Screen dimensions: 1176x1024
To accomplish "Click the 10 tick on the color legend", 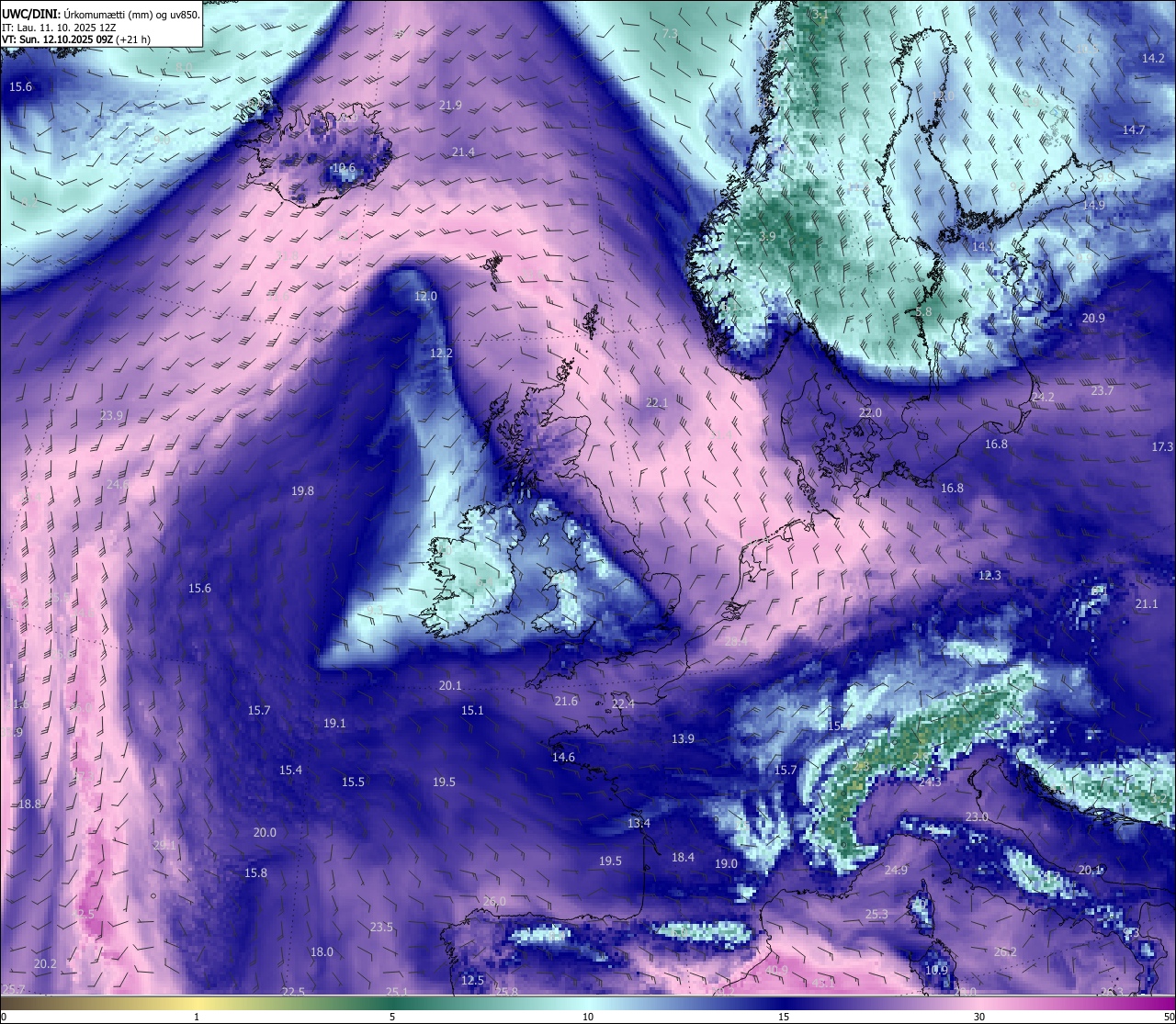I will (x=588, y=1017).
